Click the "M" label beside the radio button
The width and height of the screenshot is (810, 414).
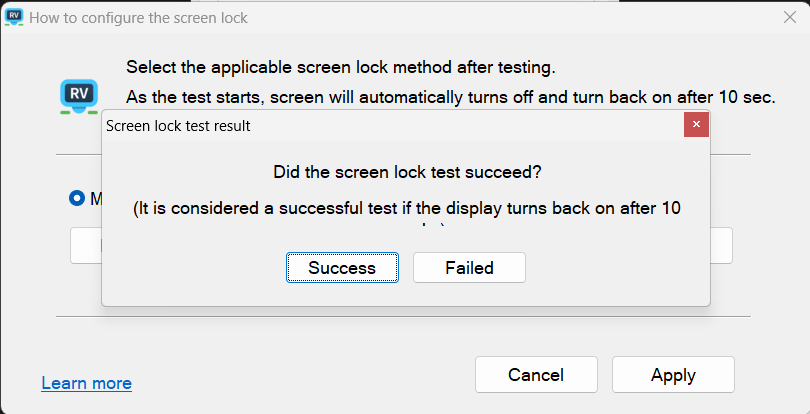pos(96,198)
